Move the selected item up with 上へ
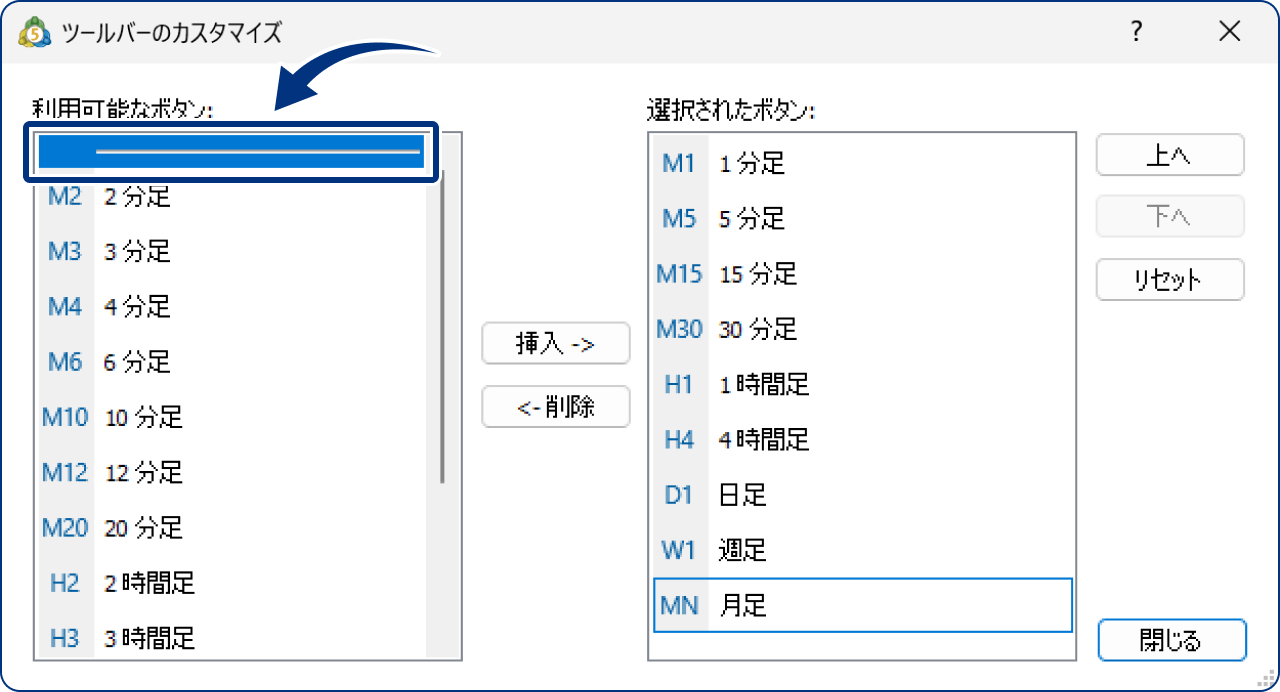This screenshot has width=1280, height=692. coord(1169,155)
